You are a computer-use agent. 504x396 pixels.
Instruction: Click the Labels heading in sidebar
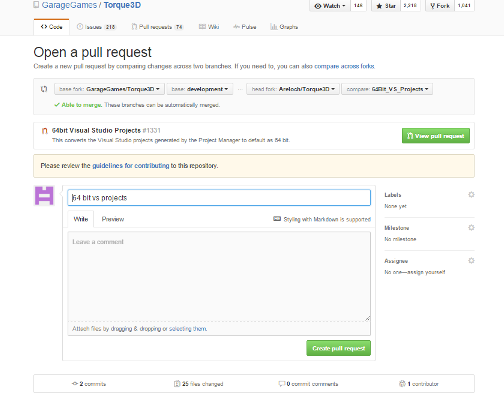pyautogui.click(x=393, y=195)
